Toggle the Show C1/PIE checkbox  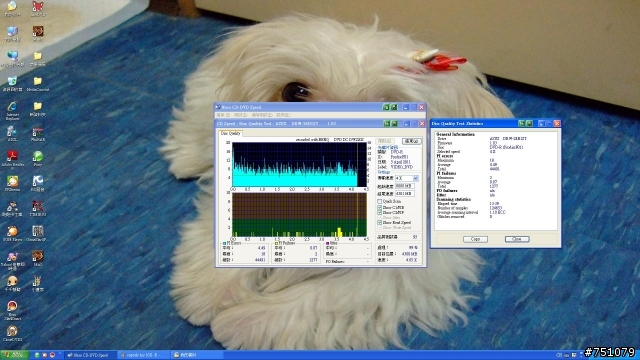pyautogui.click(x=380, y=208)
